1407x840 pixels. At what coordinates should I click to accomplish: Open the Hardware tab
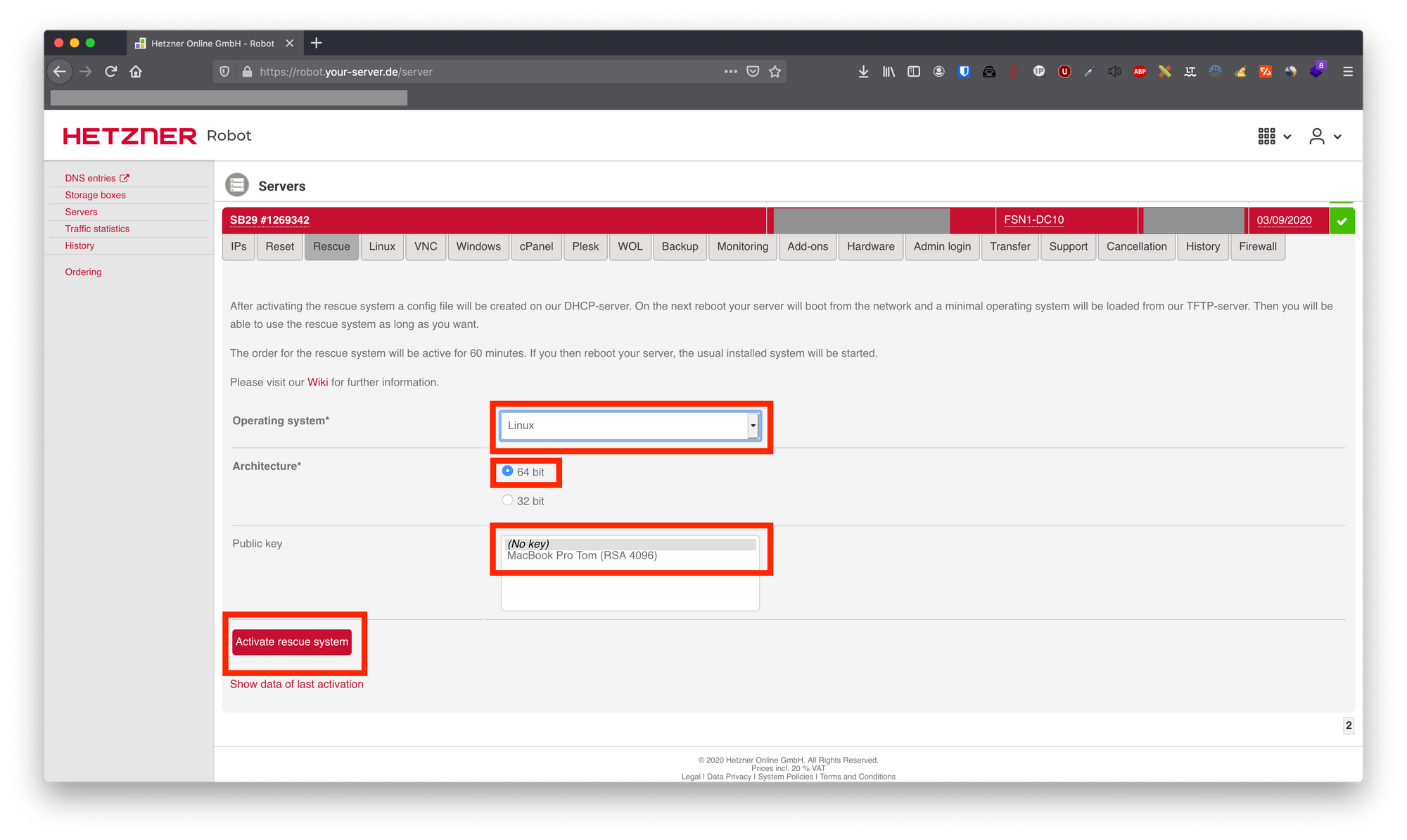point(871,247)
